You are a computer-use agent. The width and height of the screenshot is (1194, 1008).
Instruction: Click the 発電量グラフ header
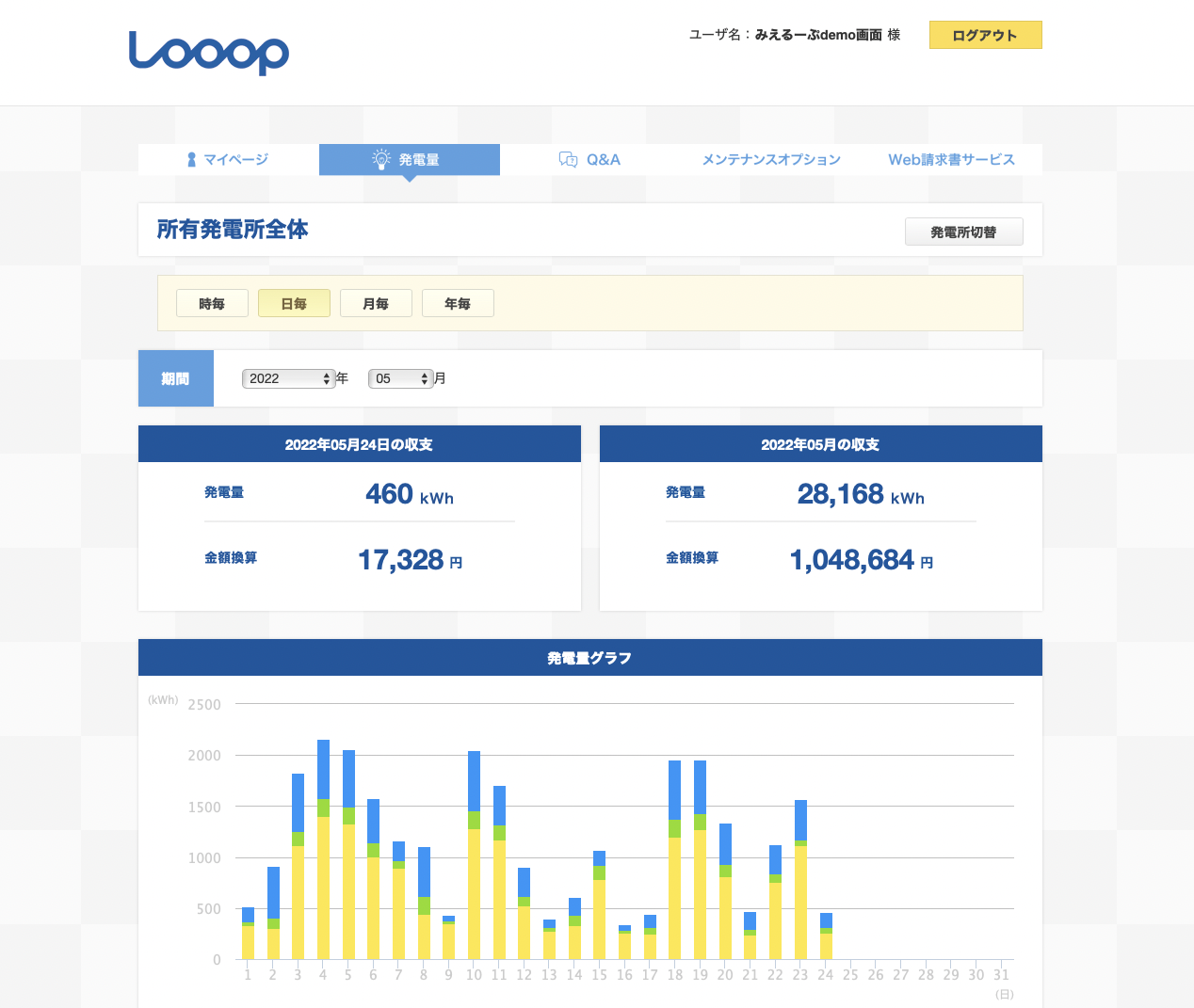[x=590, y=658]
